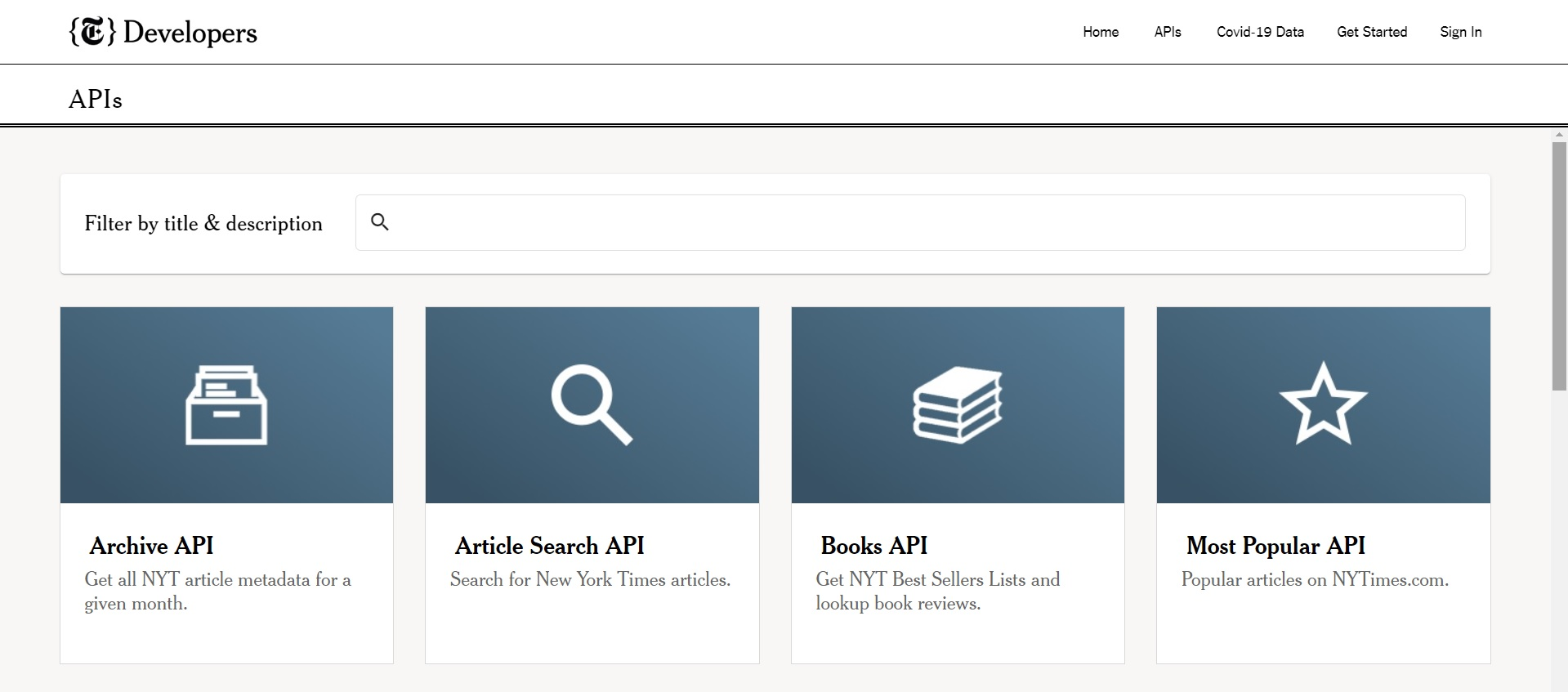Open the Books API title link
Viewport: 1568px width, 692px height.
tap(873, 545)
